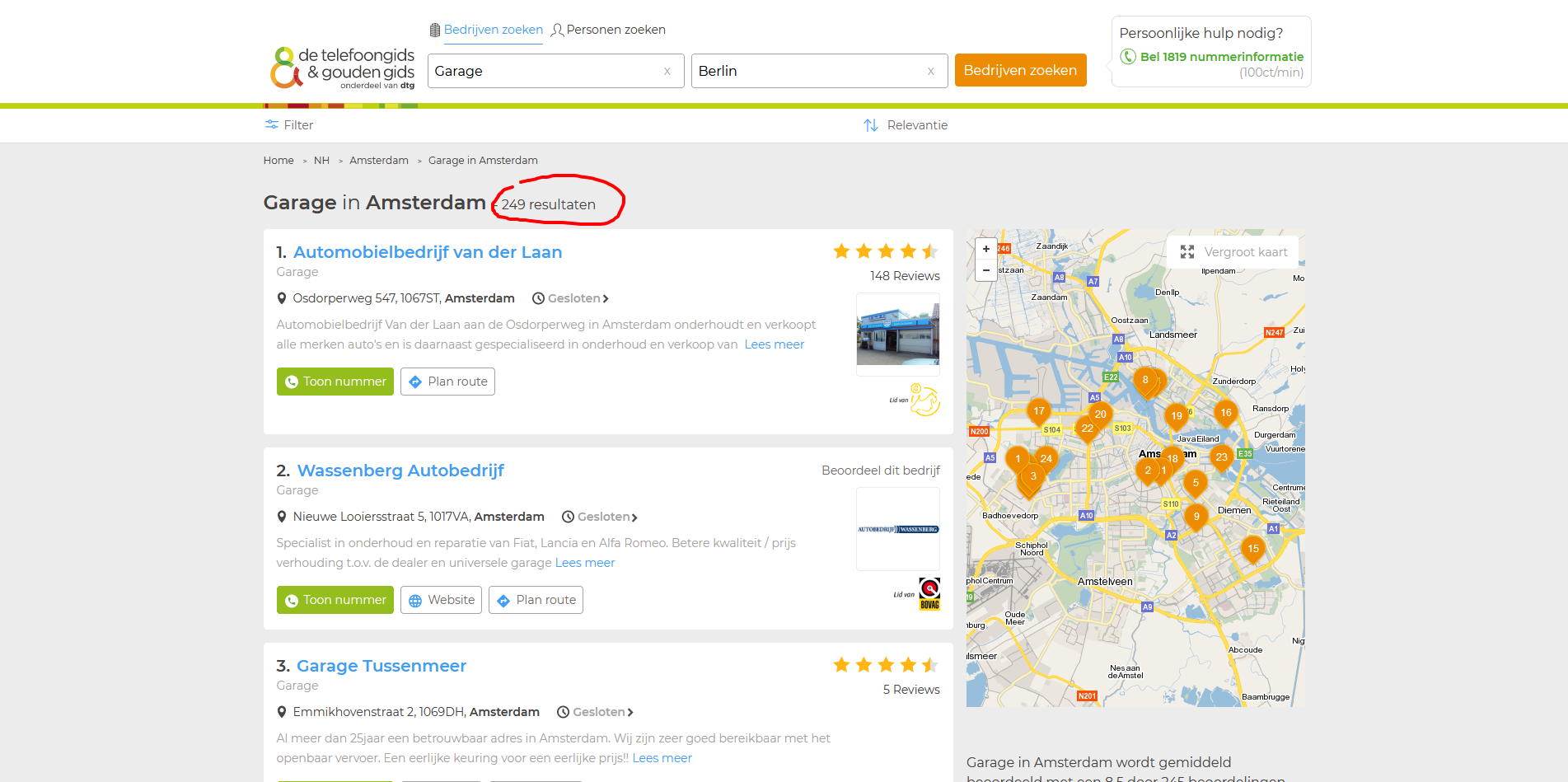
Task: Click the Nieuwe Looiersstraat 5 address
Action: (x=419, y=517)
